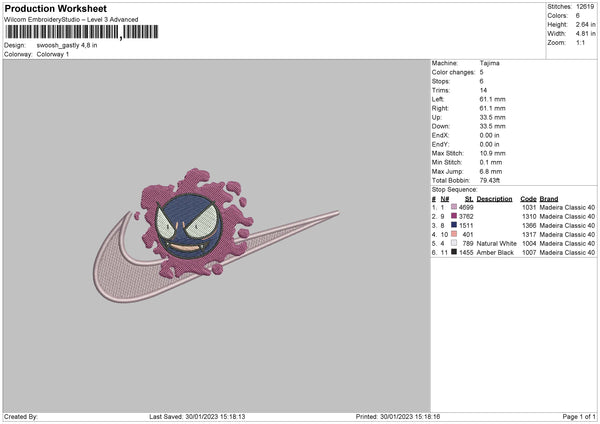Click 'Wilcom EmbroideryStudio – Level 3 Advanced' text

[x=71, y=20]
